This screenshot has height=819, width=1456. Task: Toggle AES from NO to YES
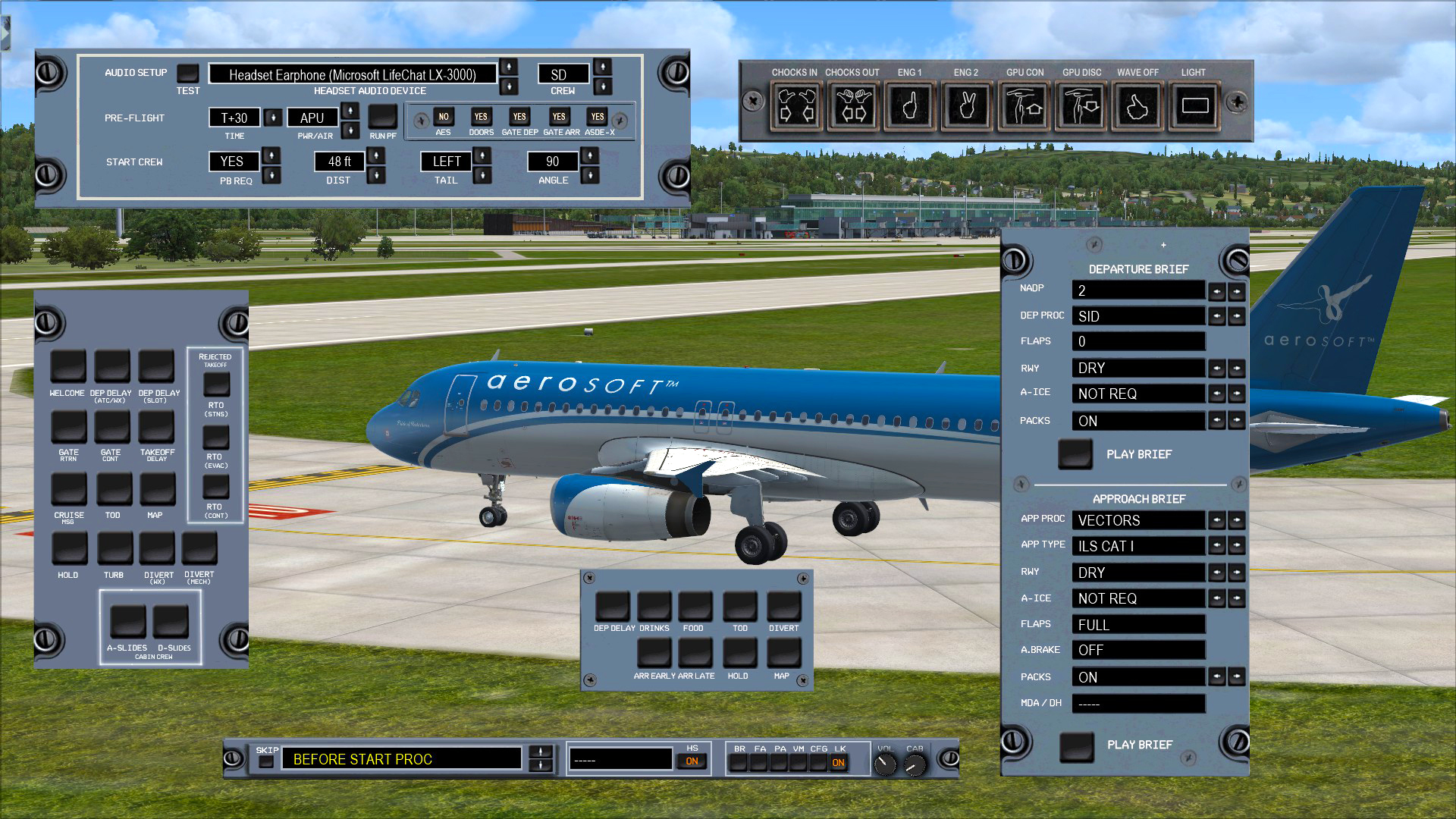[444, 118]
